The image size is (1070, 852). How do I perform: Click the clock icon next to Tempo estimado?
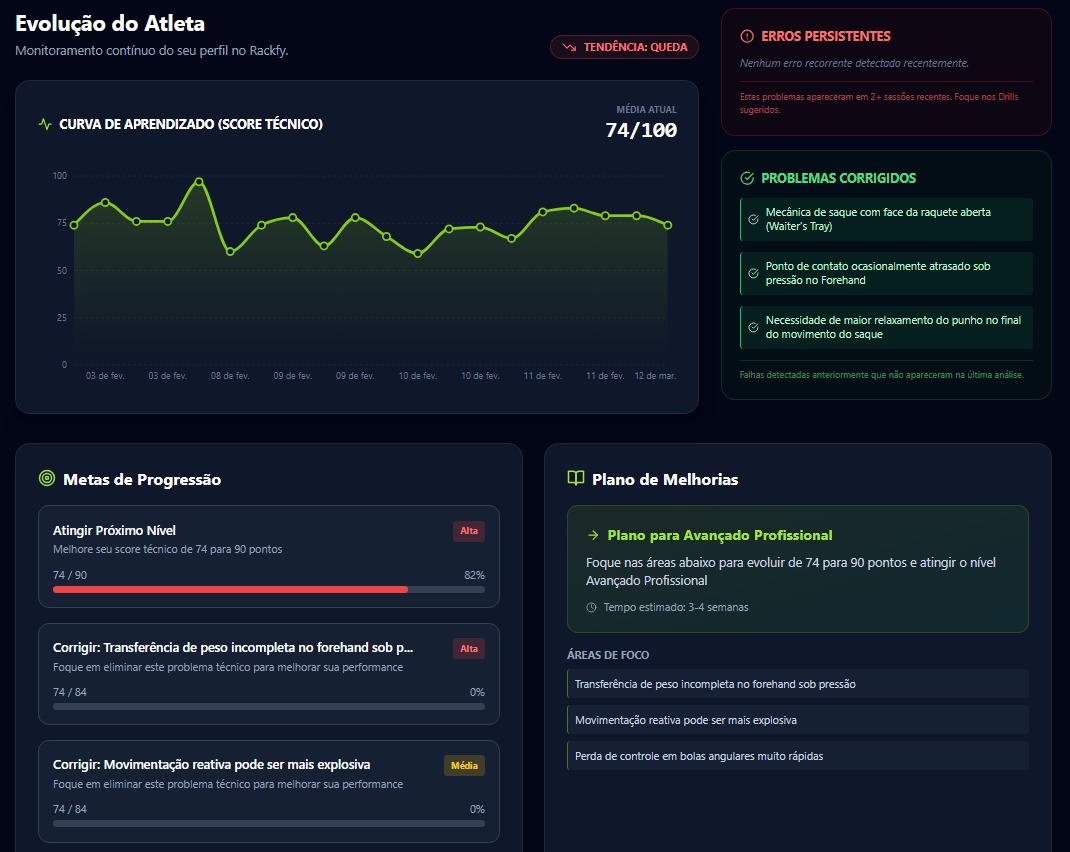click(591, 607)
